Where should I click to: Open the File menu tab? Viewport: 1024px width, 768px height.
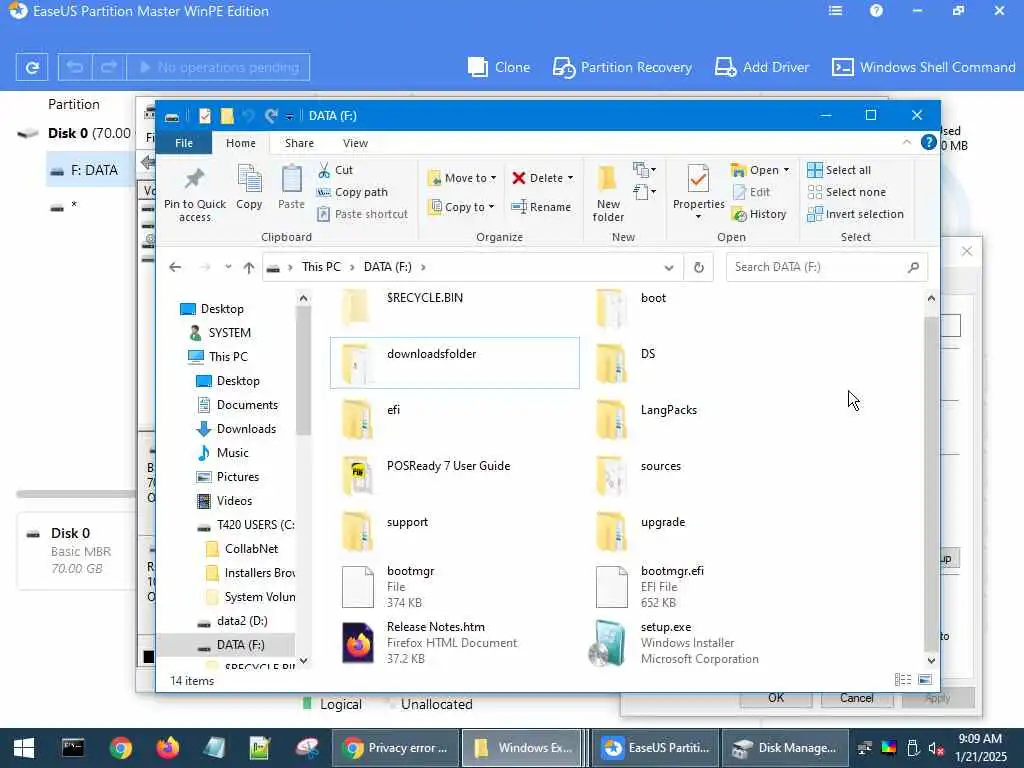pos(184,143)
